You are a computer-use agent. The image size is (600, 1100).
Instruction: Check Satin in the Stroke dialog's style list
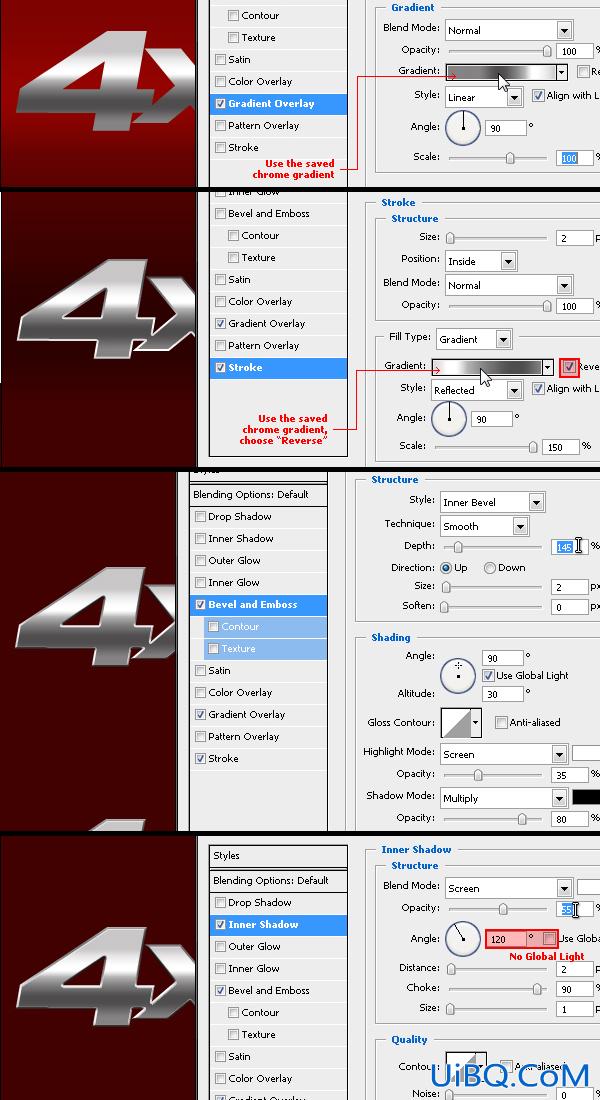(220, 279)
